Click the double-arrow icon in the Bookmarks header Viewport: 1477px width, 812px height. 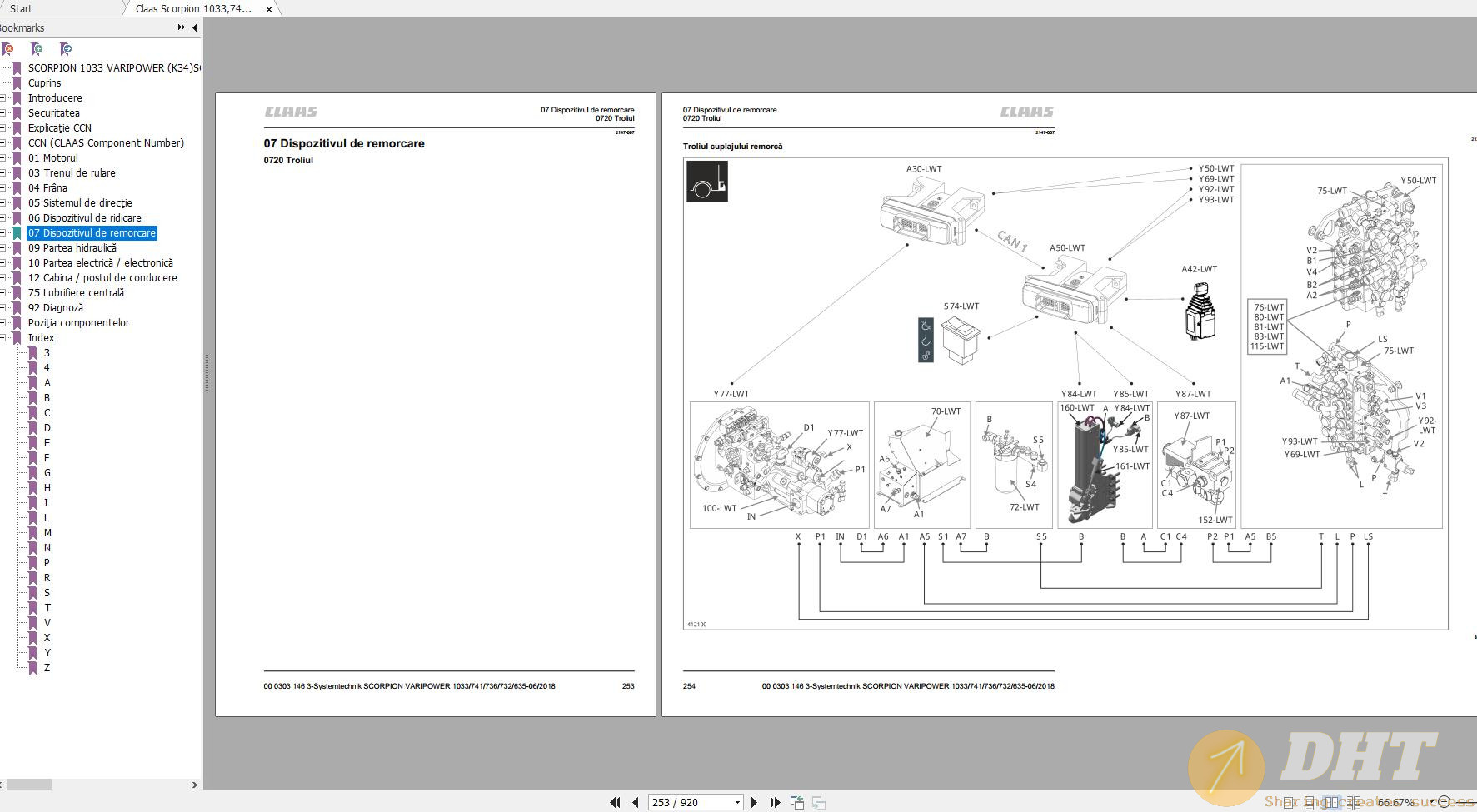(x=181, y=27)
